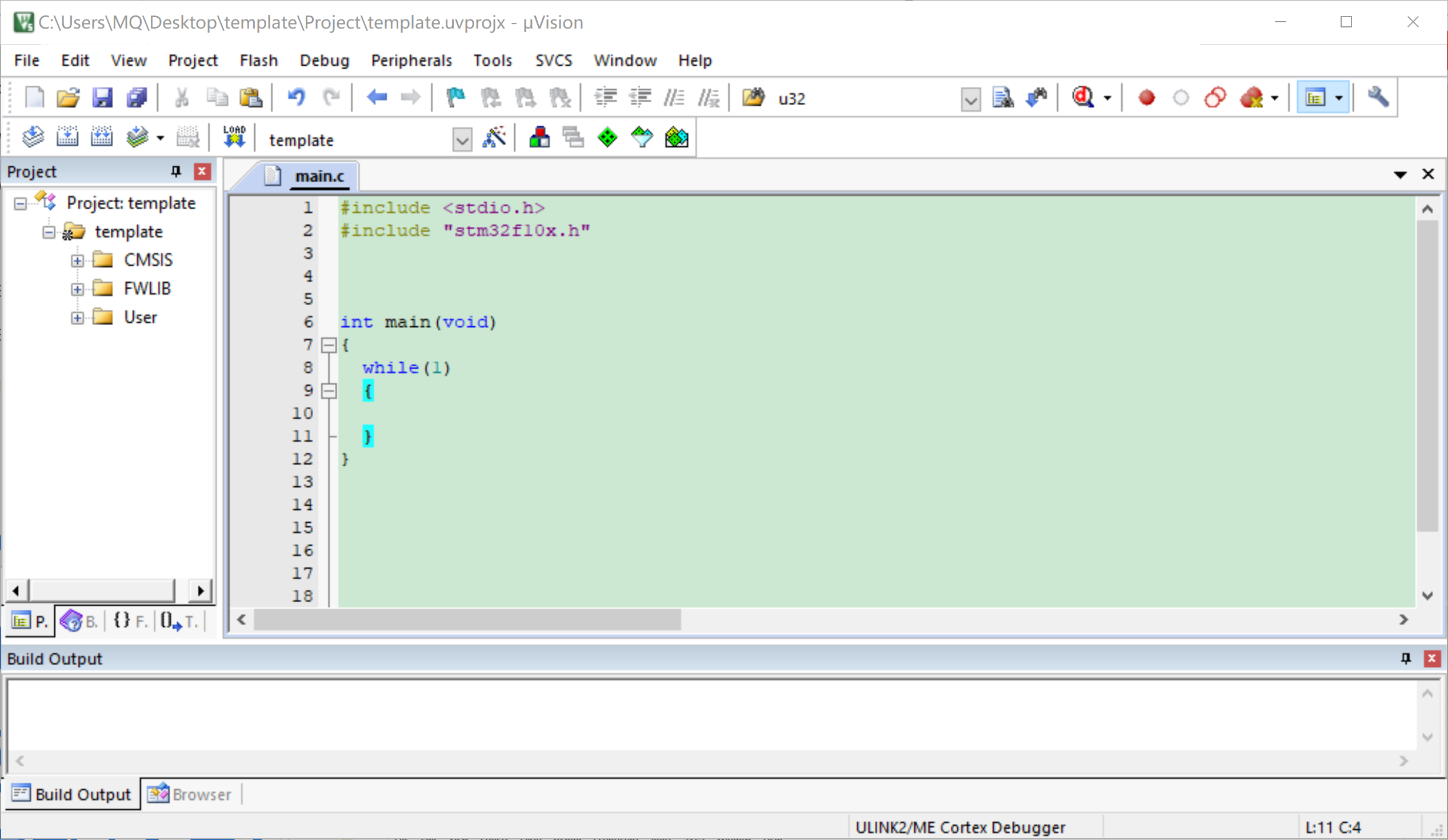
Task: Expand the User folder in tree
Action: [77, 318]
